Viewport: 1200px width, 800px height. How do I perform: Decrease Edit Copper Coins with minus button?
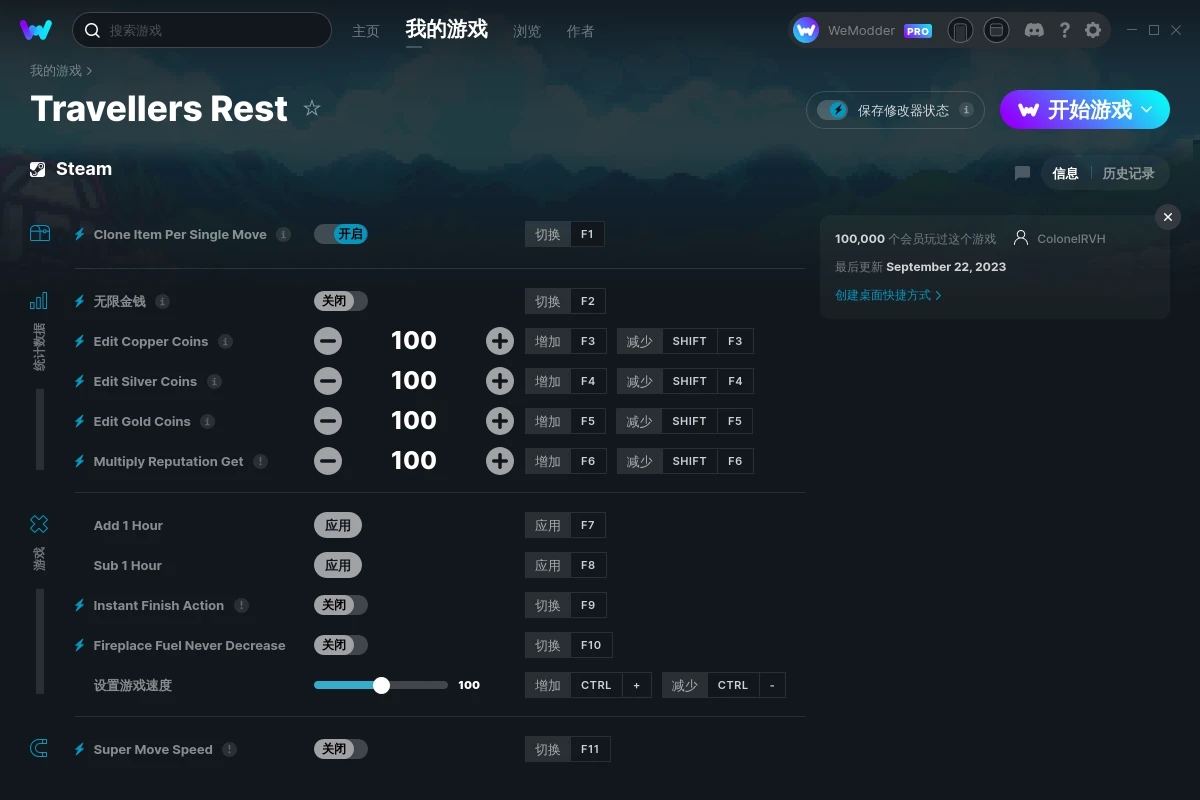[x=328, y=341]
